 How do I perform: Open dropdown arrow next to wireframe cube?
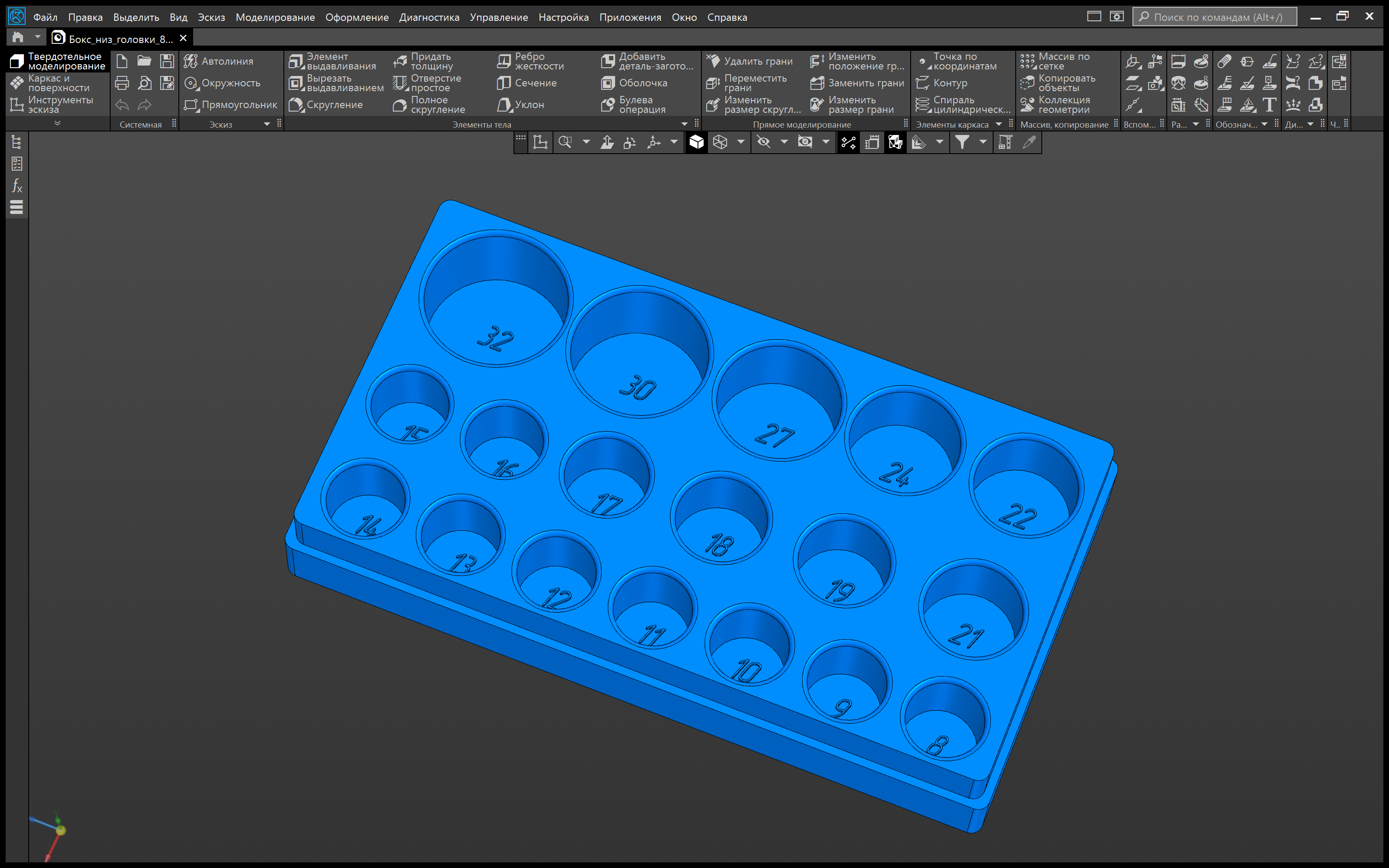pos(741,142)
